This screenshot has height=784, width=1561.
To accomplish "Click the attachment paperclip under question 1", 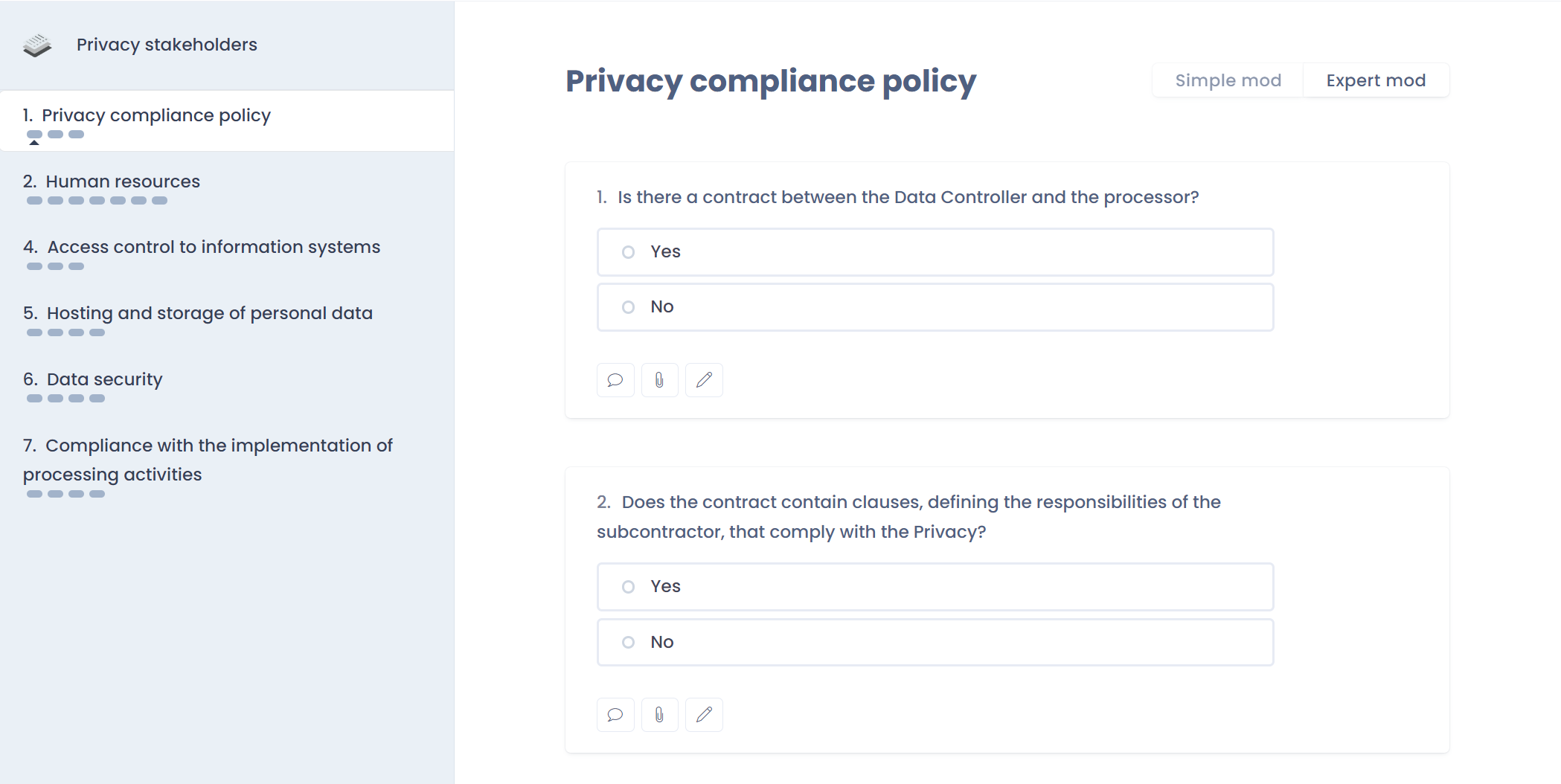I will click(x=659, y=380).
